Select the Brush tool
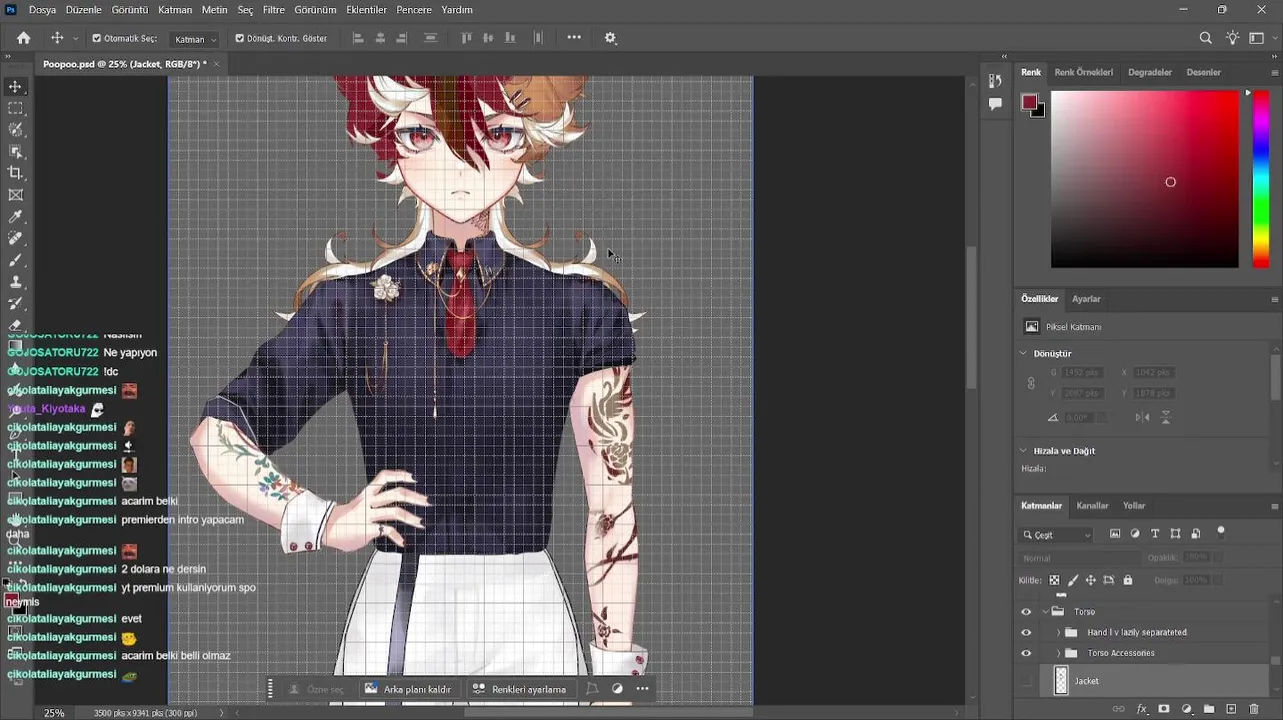This screenshot has height=720, width=1283. click(15, 260)
